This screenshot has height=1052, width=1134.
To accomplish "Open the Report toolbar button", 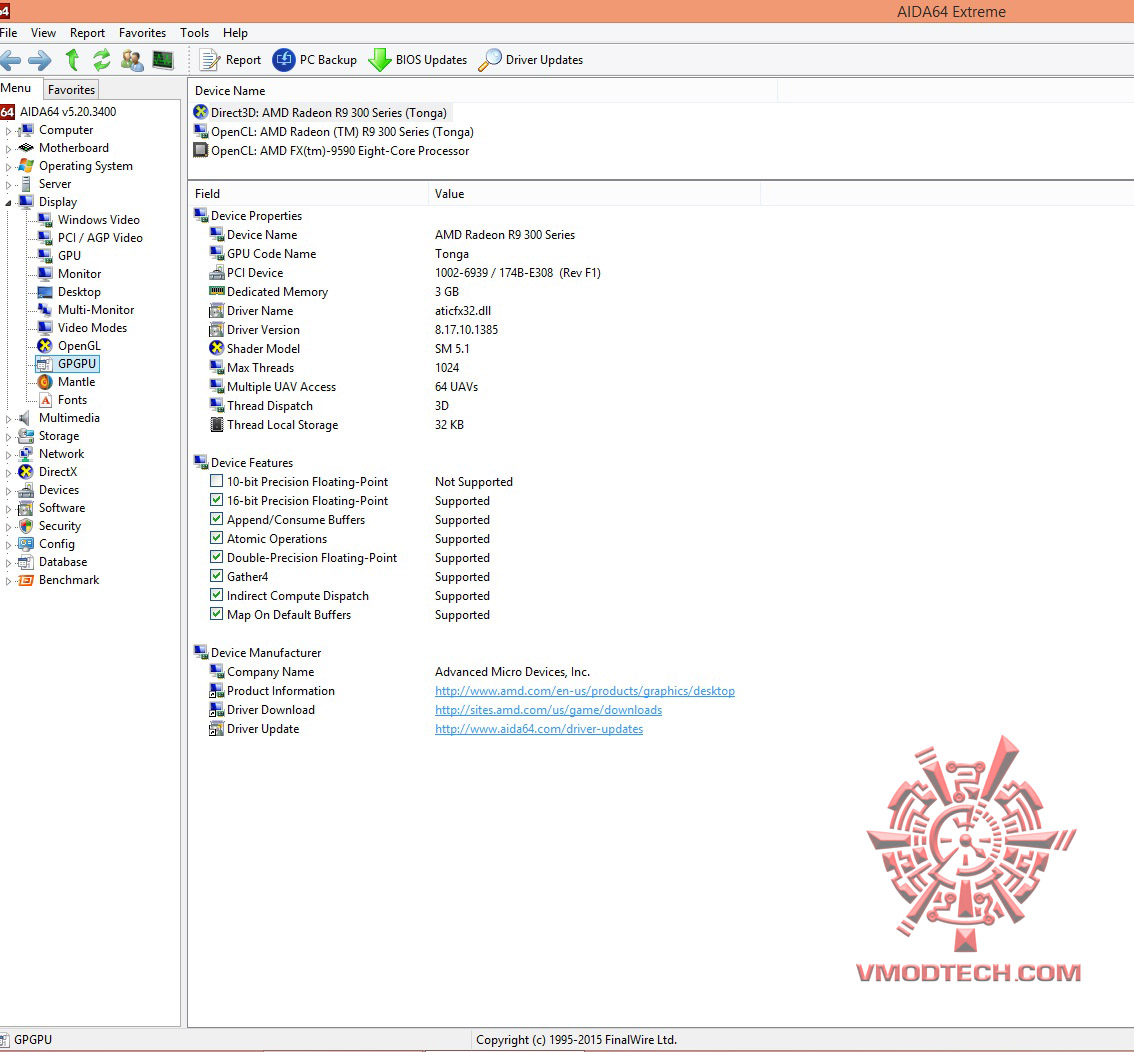I will [230, 60].
